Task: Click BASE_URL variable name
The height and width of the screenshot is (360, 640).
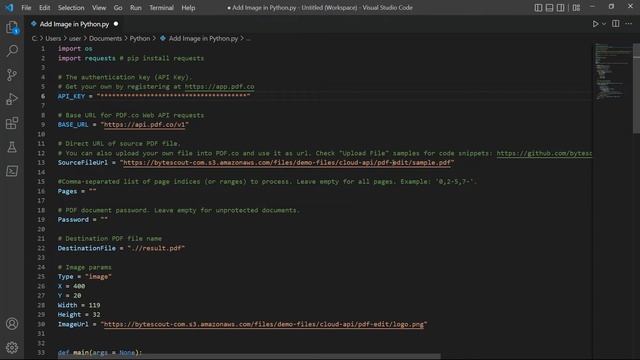Action: point(73,124)
